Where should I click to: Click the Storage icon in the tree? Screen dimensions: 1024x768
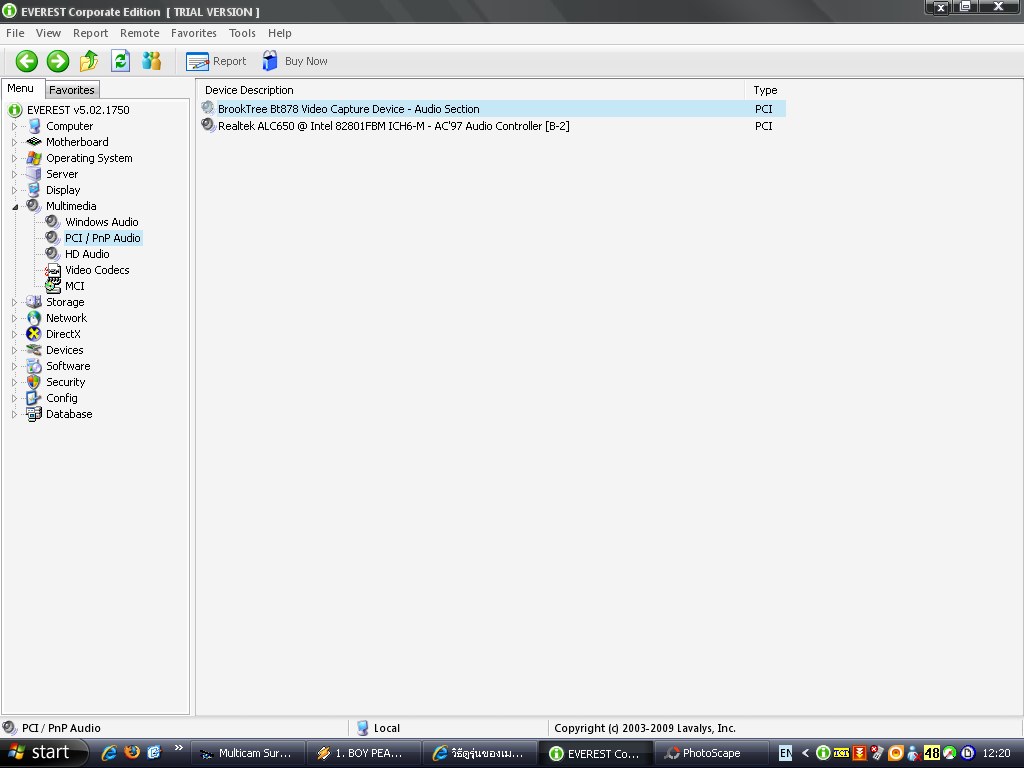34,302
